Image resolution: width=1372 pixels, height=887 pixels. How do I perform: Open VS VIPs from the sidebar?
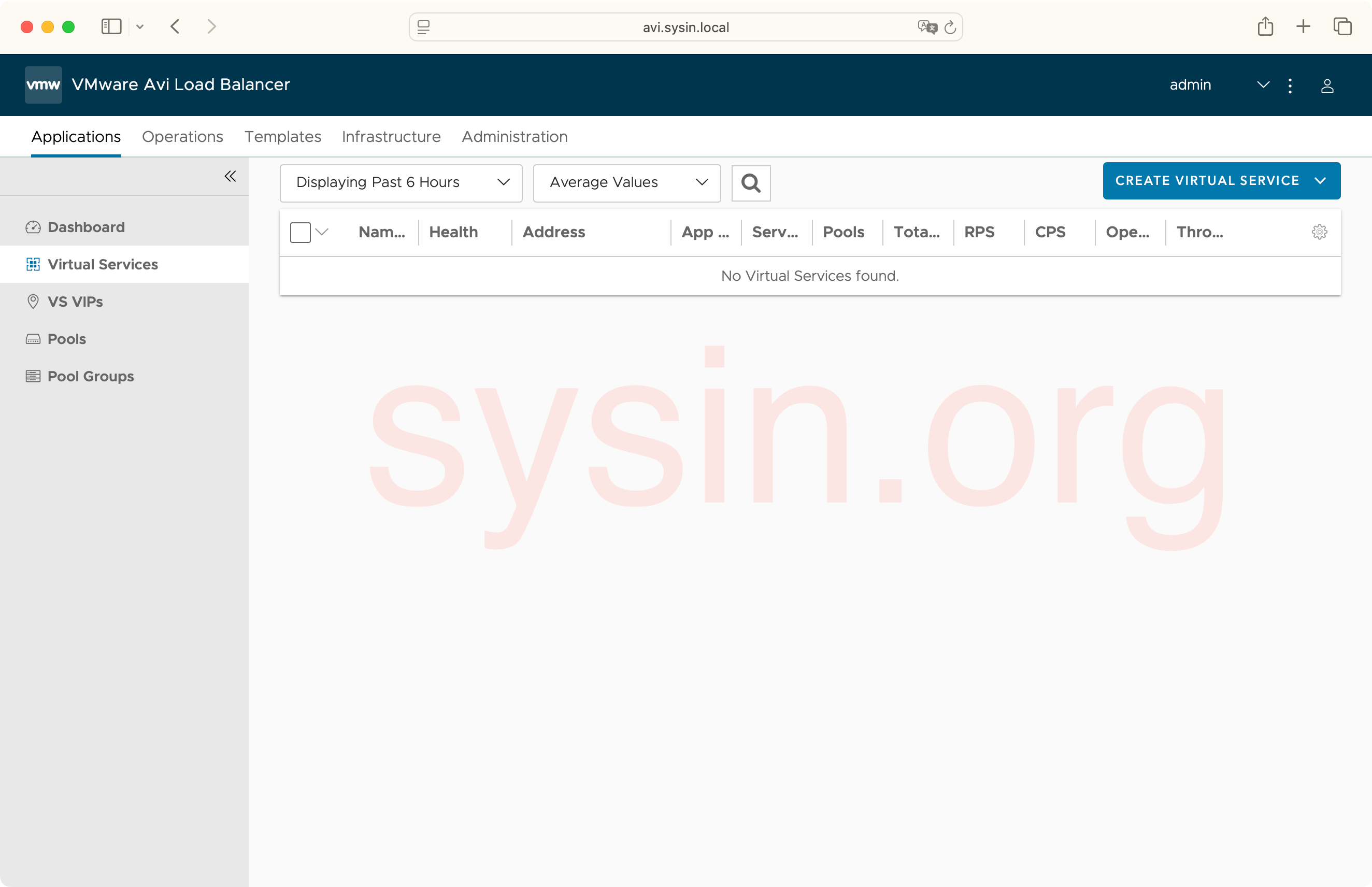[75, 302]
